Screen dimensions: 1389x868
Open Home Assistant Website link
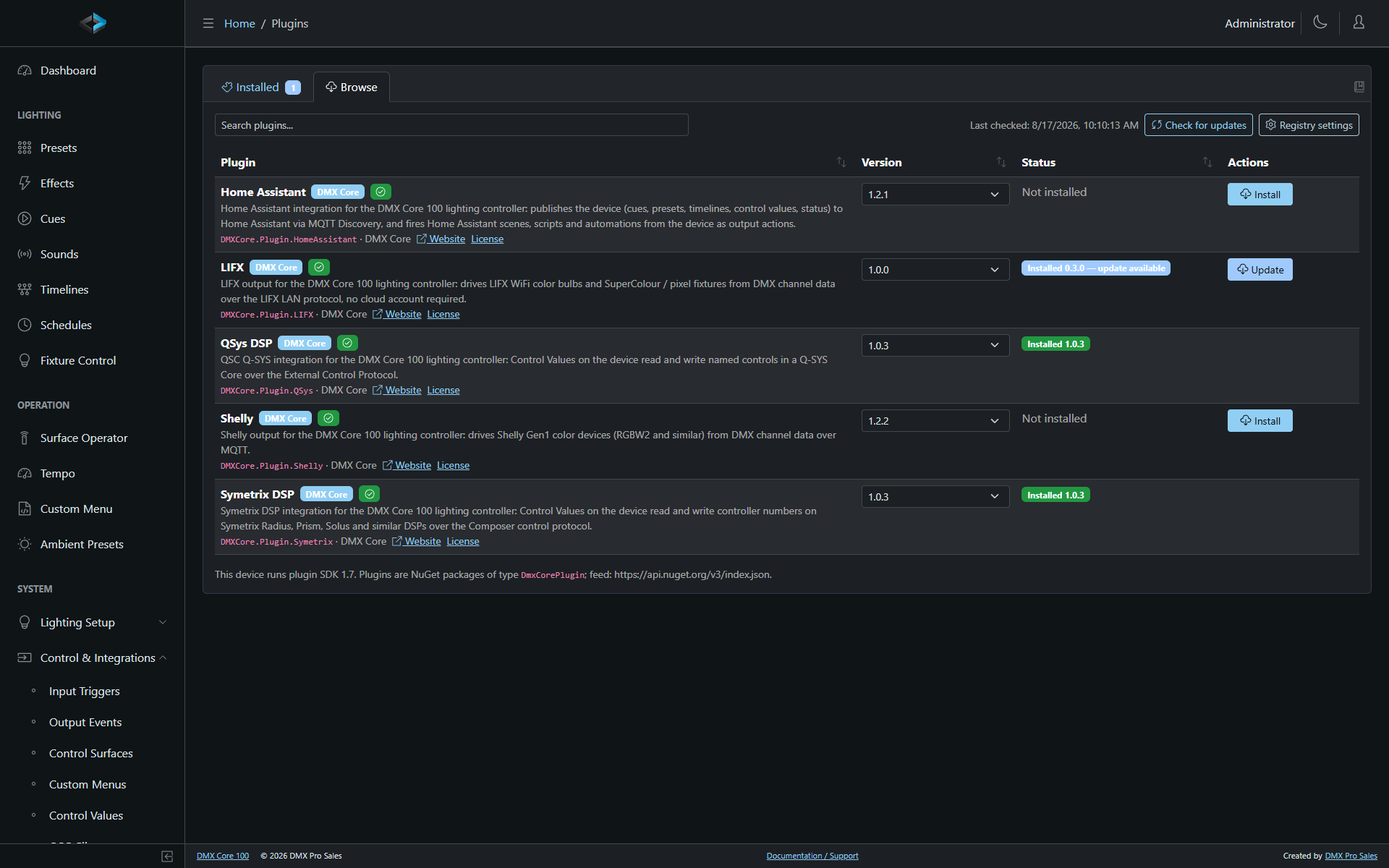click(x=441, y=239)
